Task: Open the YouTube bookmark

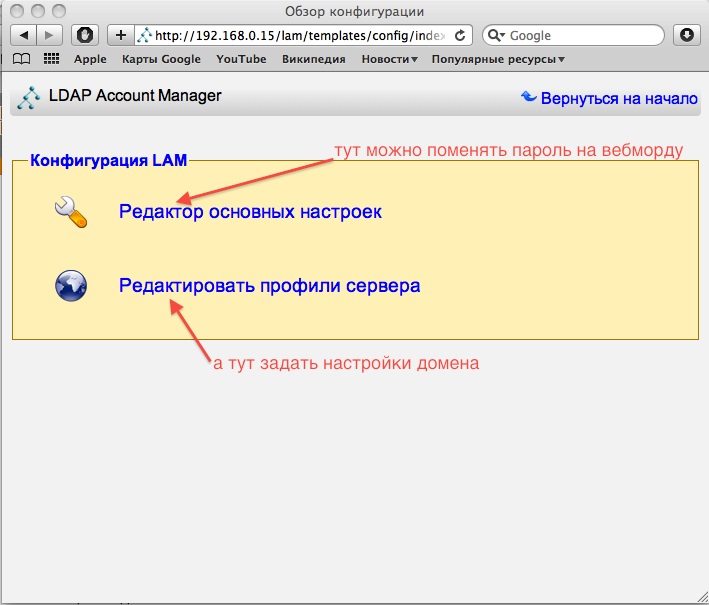Action: [x=241, y=59]
